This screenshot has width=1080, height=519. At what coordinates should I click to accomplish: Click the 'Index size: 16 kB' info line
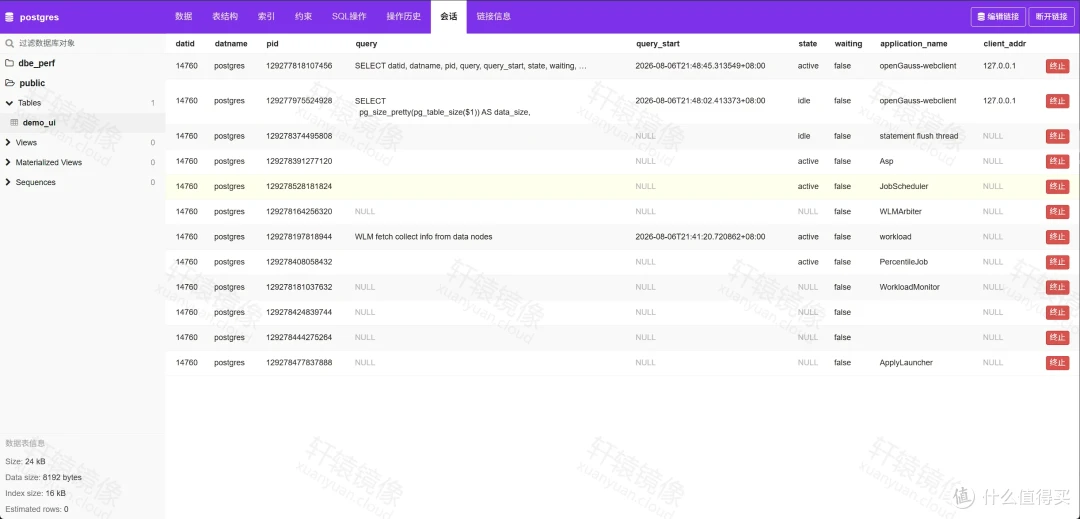coord(36,494)
